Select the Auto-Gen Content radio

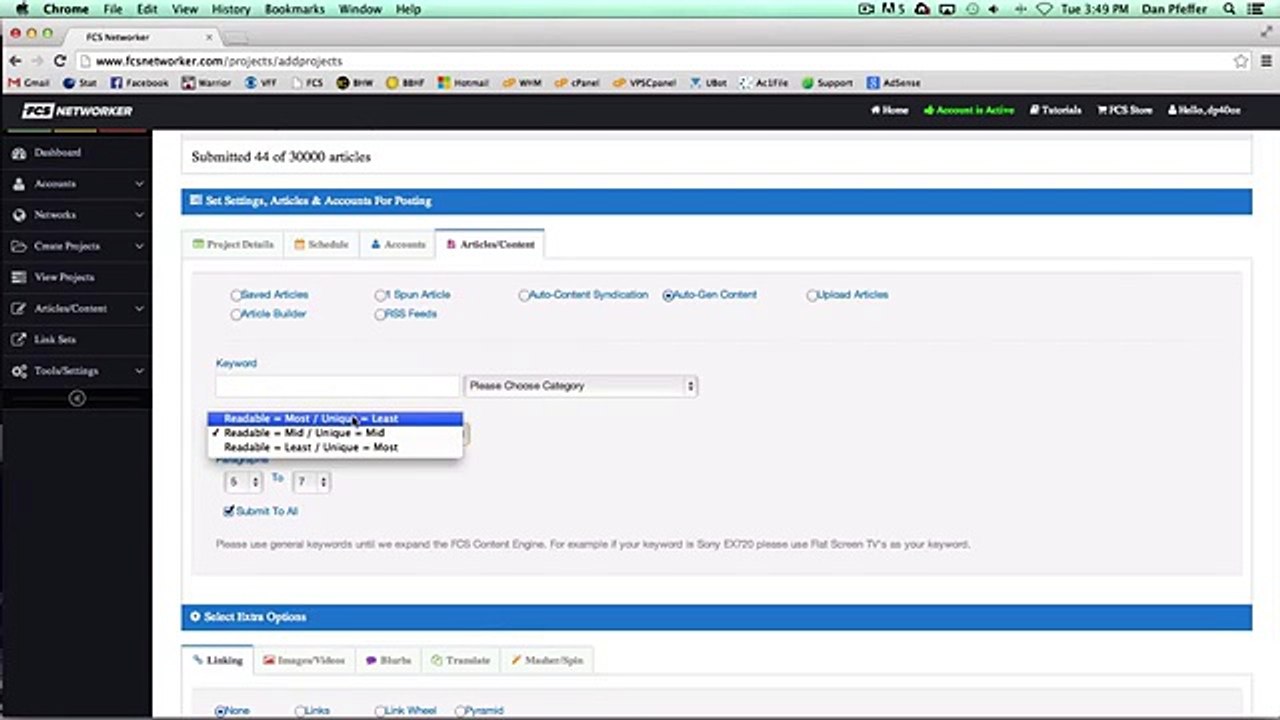coord(668,295)
